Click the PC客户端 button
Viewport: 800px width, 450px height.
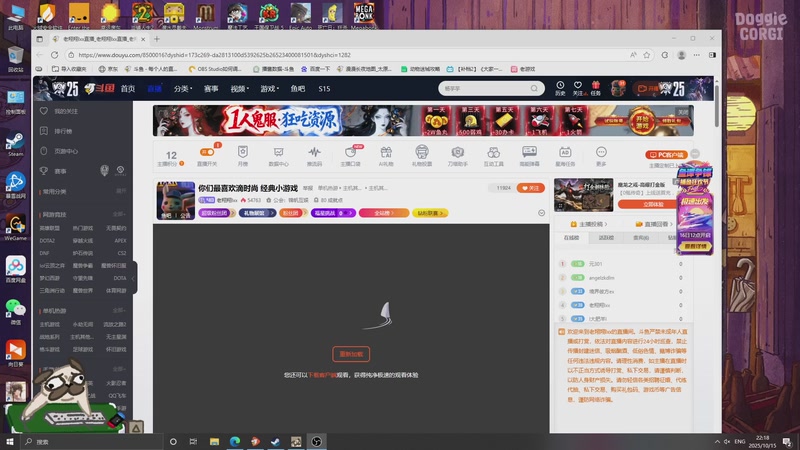tap(666, 155)
